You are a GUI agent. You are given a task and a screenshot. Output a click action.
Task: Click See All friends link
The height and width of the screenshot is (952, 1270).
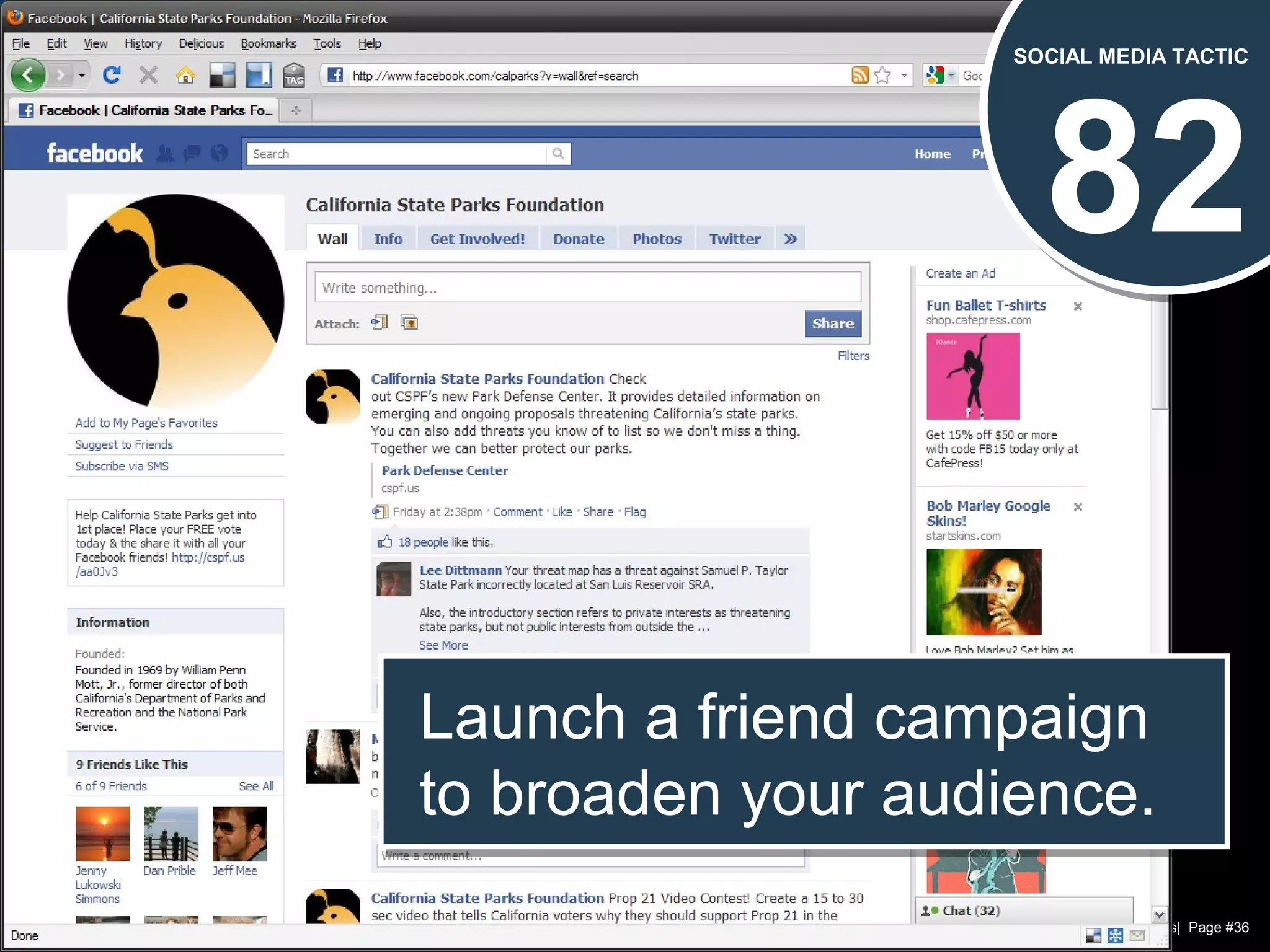click(x=256, y=786)
